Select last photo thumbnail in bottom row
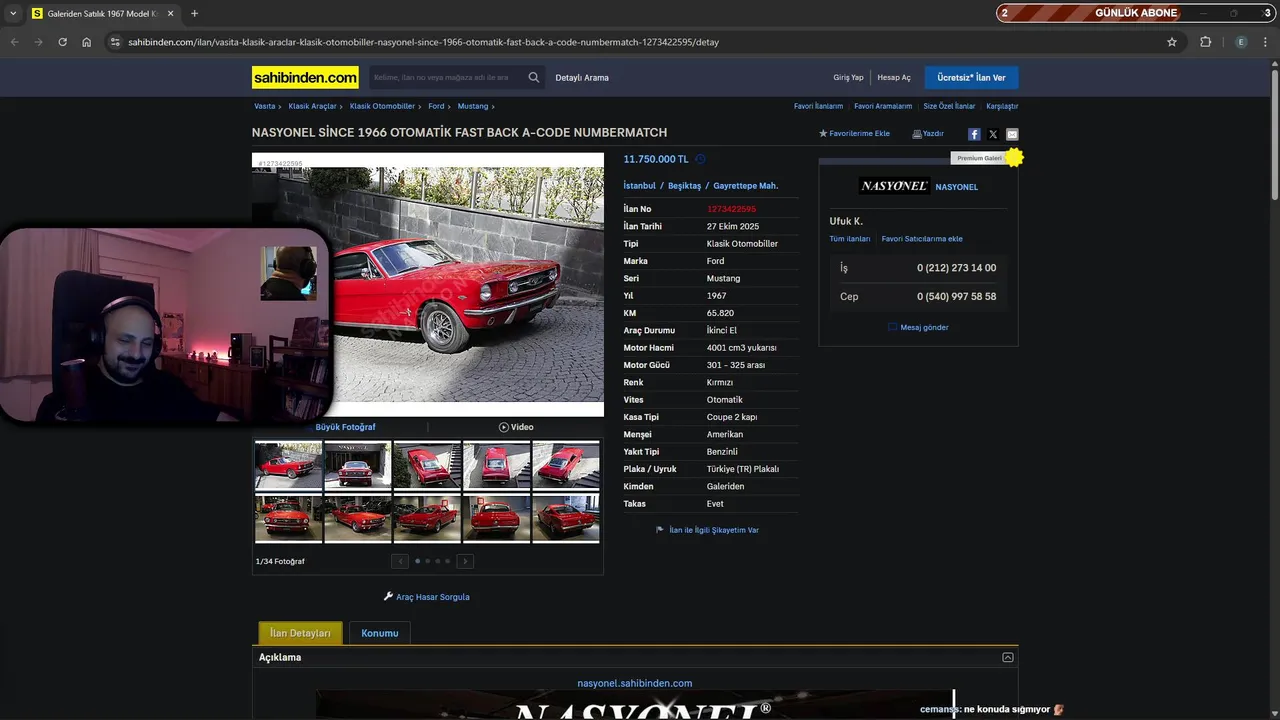Screen dimensions: 1280x720 coord(566,518)
